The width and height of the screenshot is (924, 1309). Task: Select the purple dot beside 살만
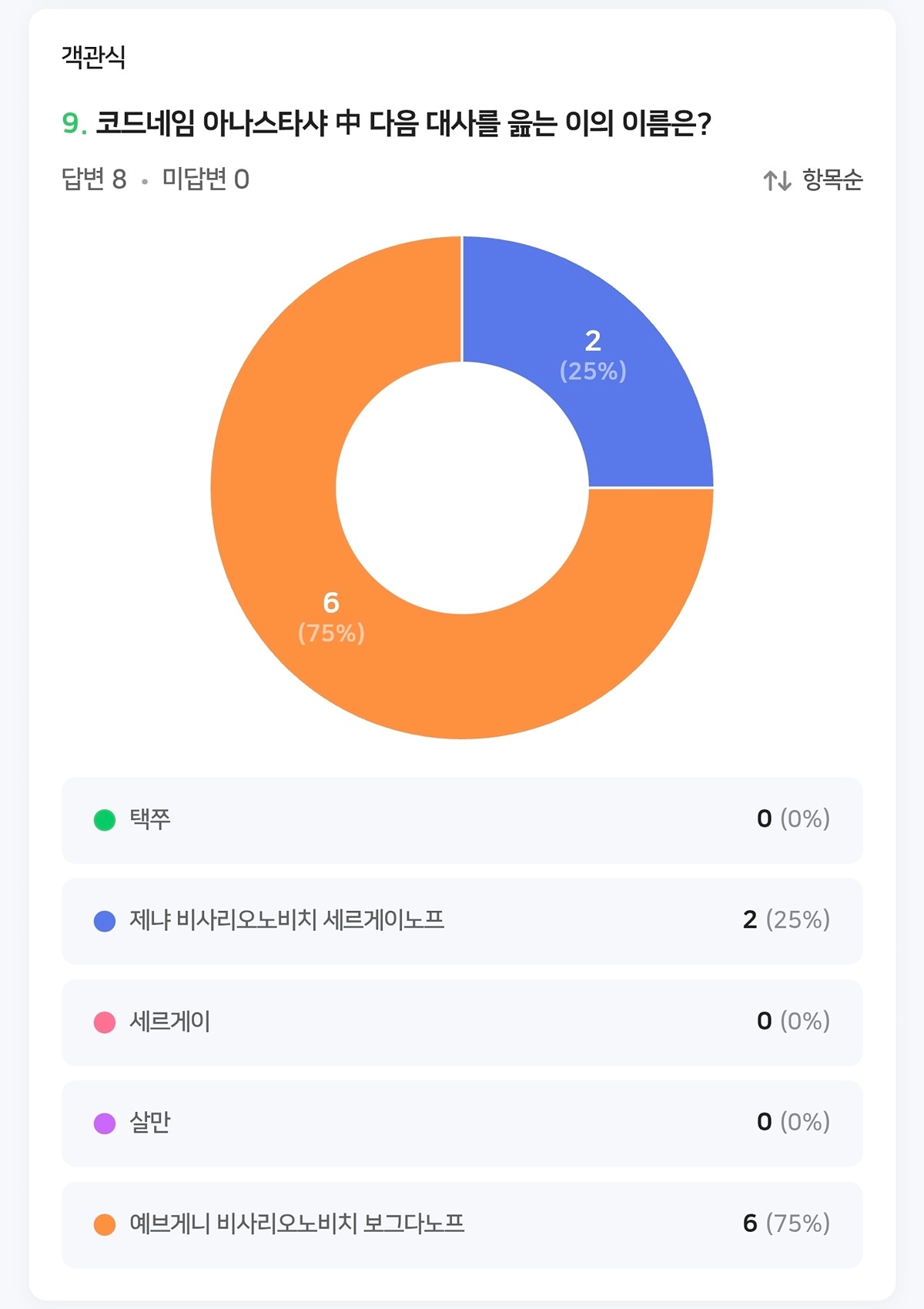point(105,1123)
